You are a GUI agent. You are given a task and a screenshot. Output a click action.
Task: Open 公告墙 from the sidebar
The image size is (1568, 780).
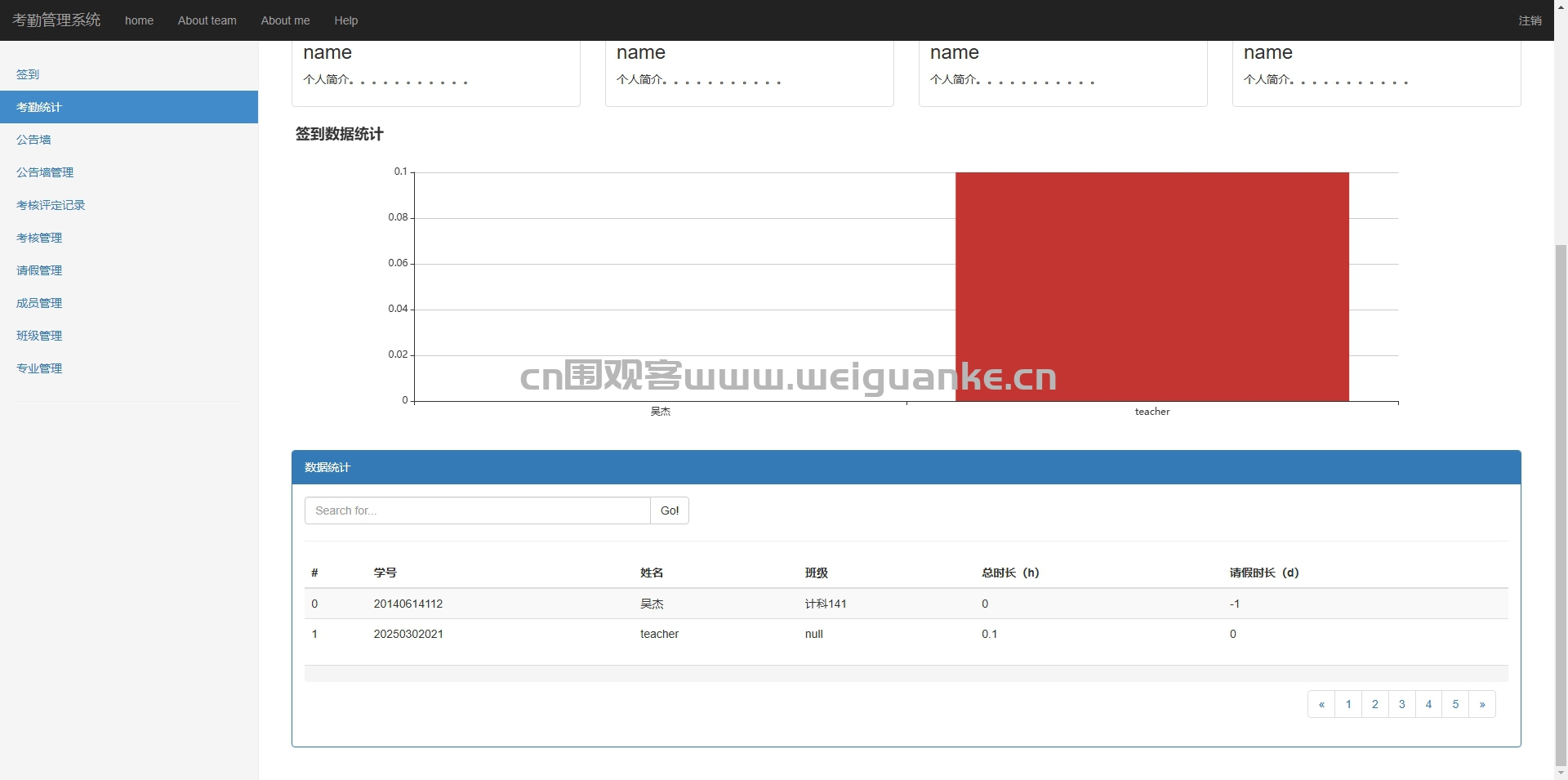(x=129, y=140)
